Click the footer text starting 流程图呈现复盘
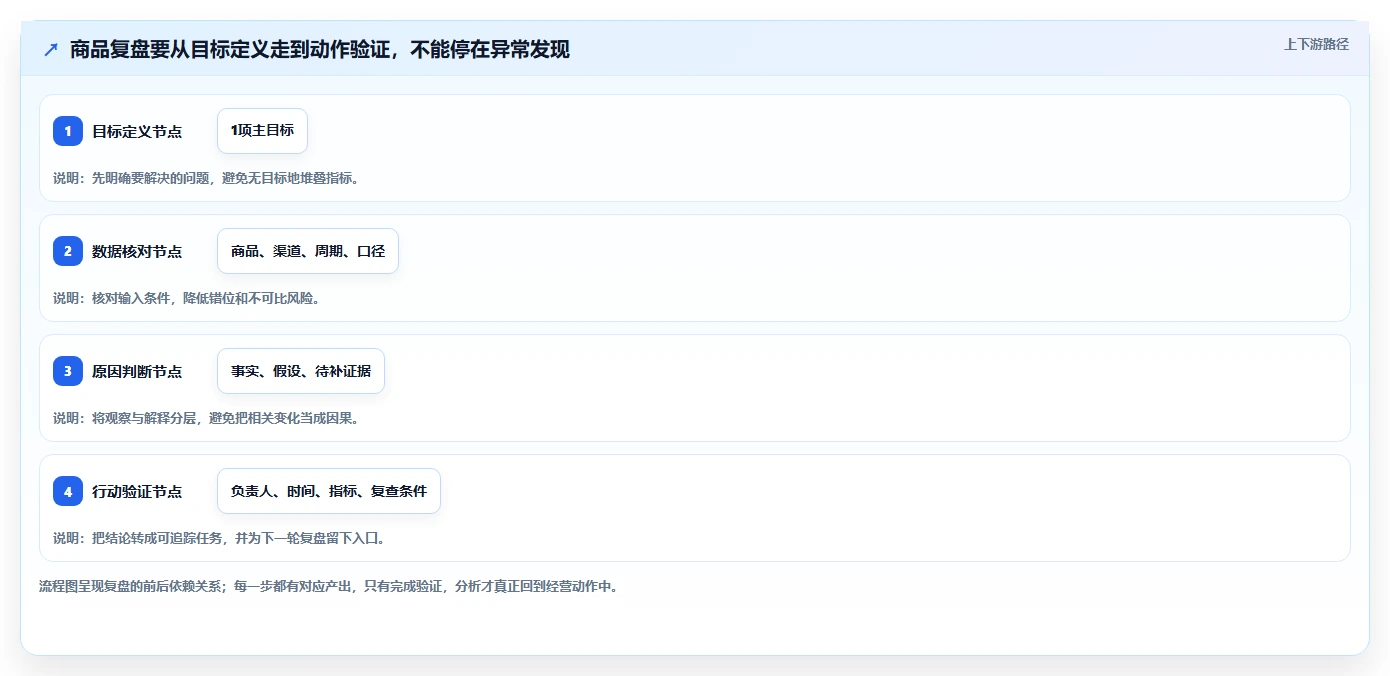Viewport: 1390px width, 676px height. (x=329, y=586)
